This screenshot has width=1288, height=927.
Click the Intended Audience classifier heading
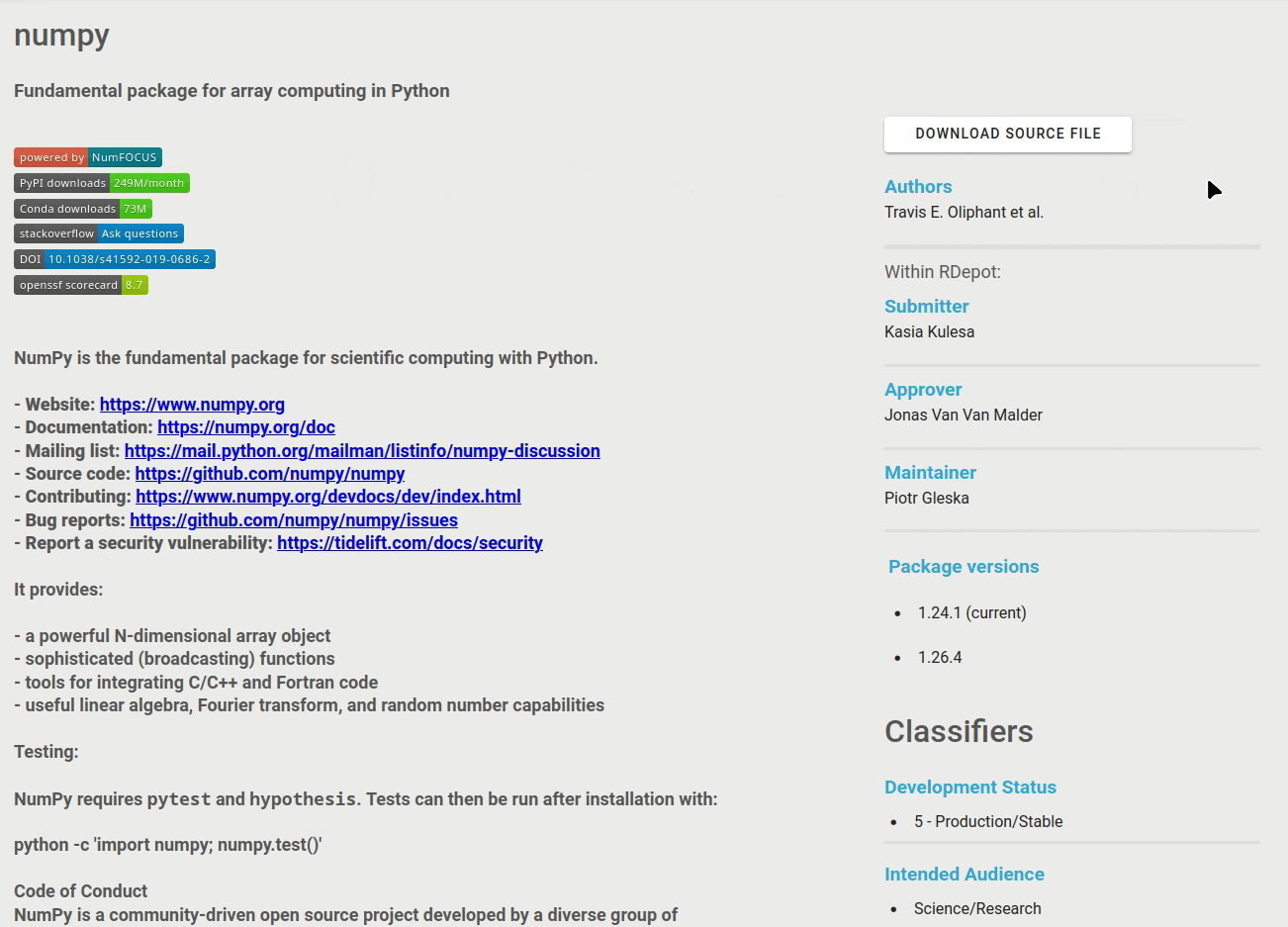click(x=965, y=875)
